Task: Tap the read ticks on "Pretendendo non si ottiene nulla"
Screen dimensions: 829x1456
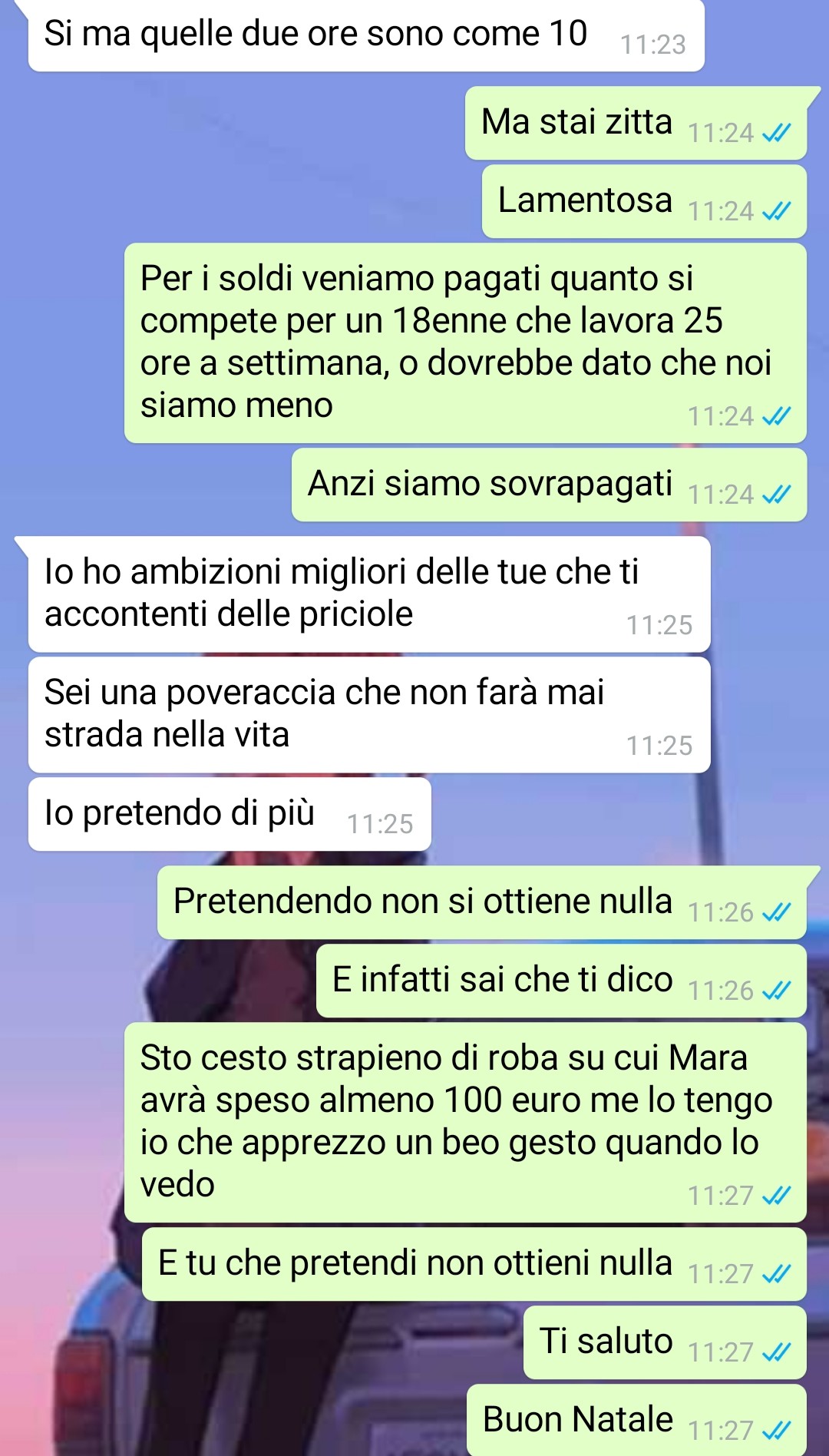Action: 776,912
